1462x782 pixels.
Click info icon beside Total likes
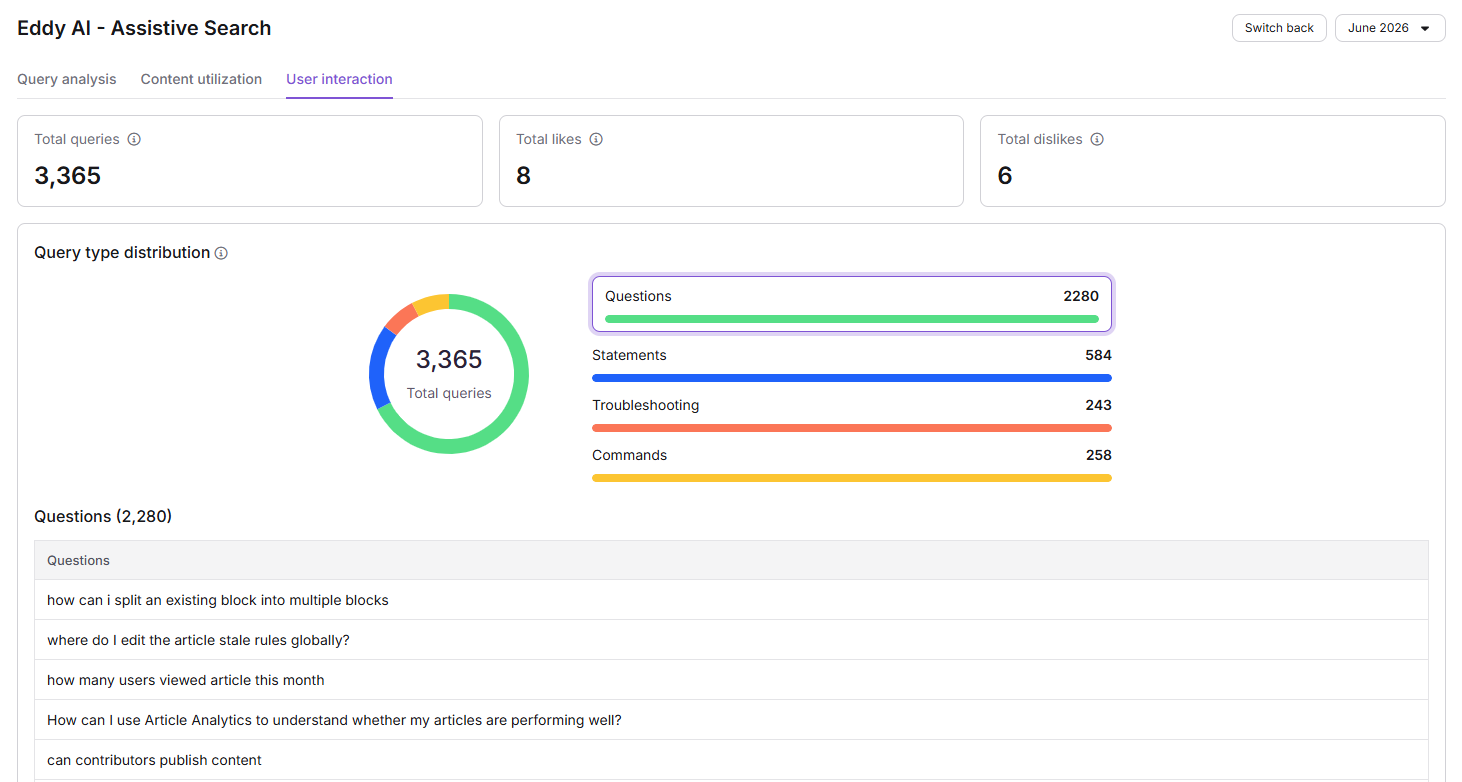(596, 139)
